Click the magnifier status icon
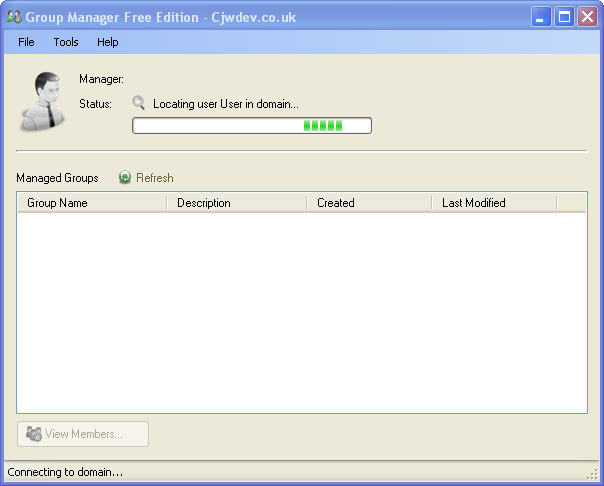This screenshot has width=604, height=486. 138,103
